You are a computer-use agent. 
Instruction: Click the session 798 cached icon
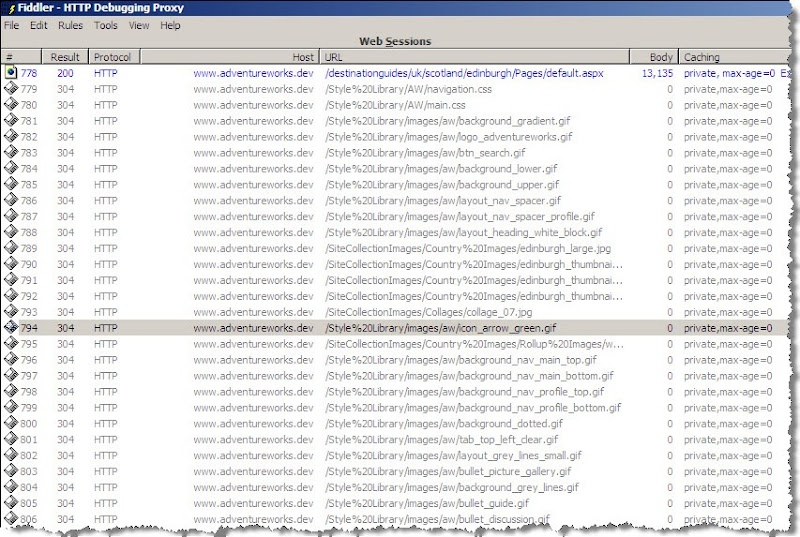(x=11, y=391)
